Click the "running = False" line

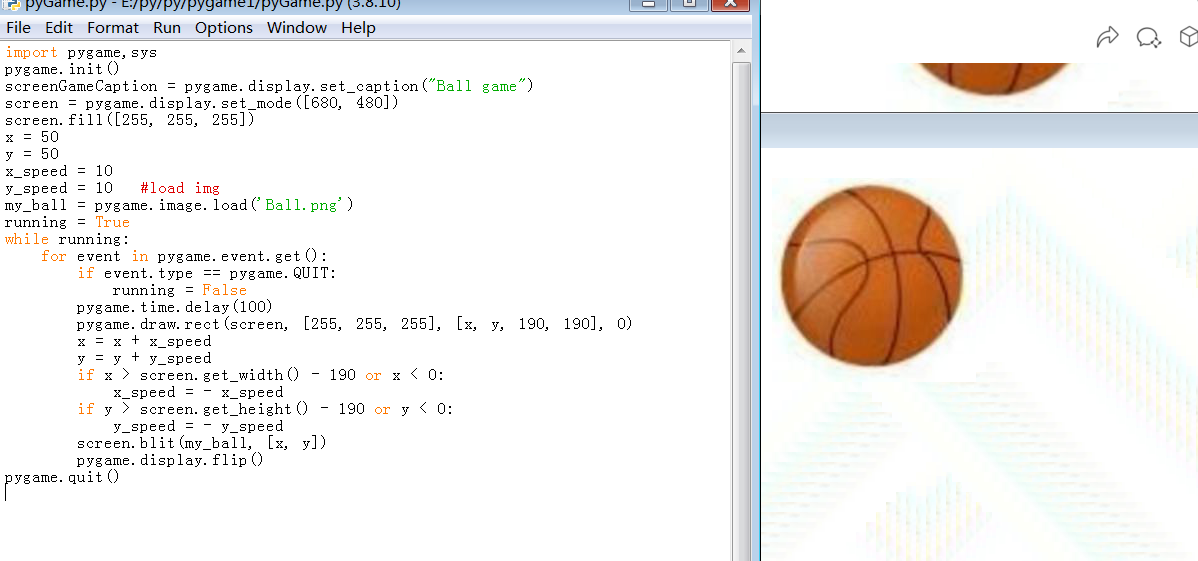click(180, 290)
